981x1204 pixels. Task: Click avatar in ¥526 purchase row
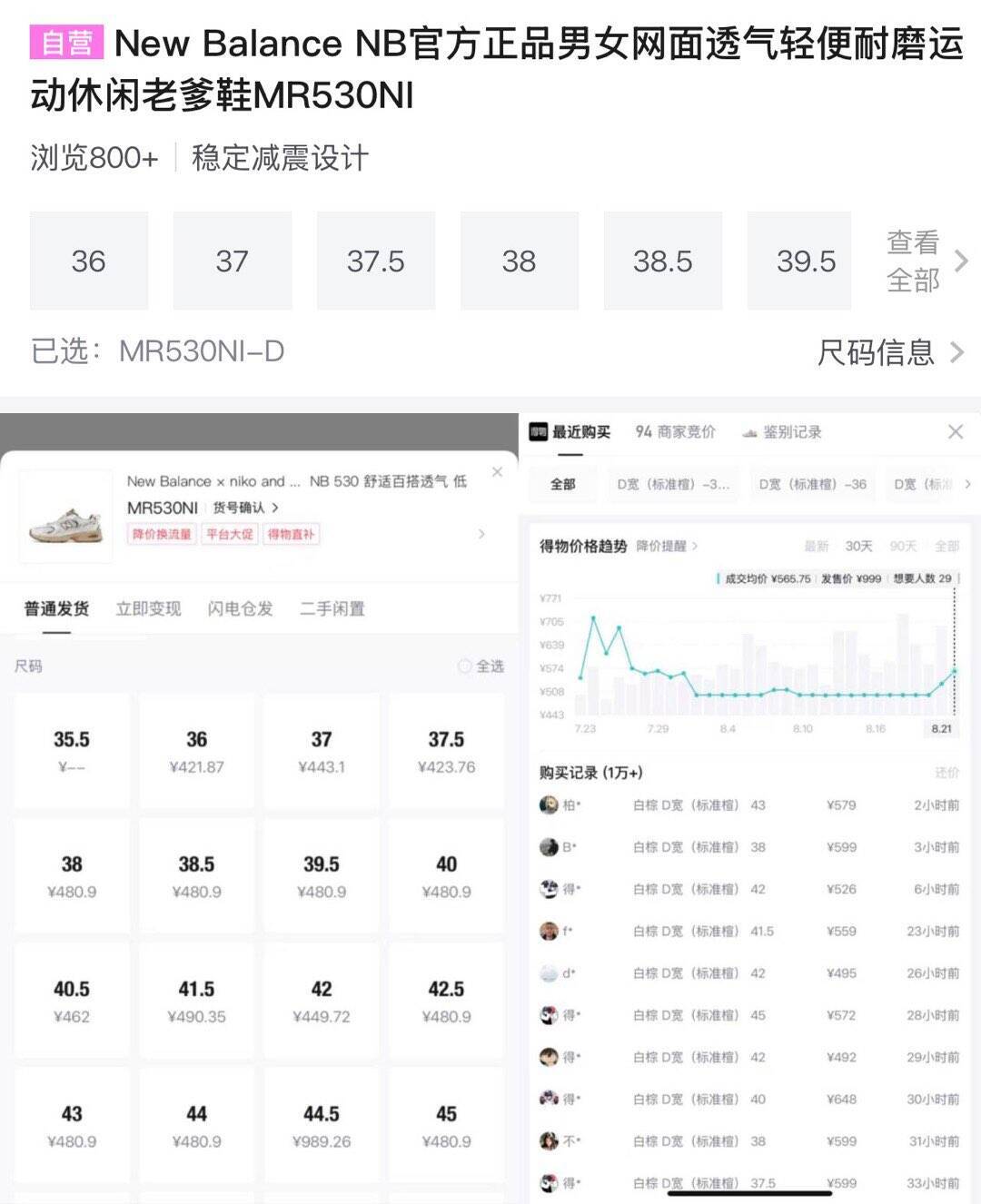549,889
